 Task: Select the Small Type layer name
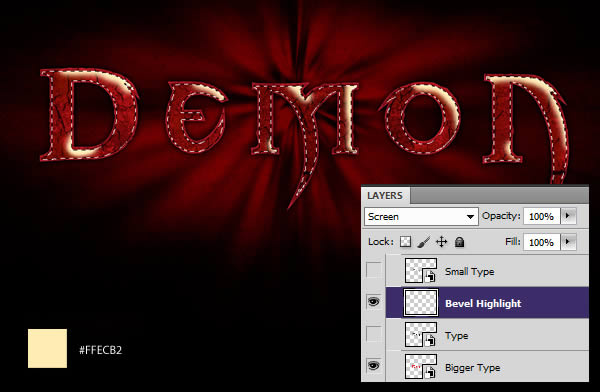pos(470,272)
